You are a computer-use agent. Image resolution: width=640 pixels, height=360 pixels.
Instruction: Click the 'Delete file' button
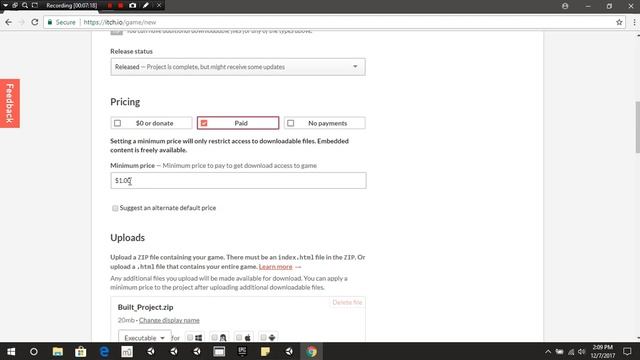coord(347,302)
